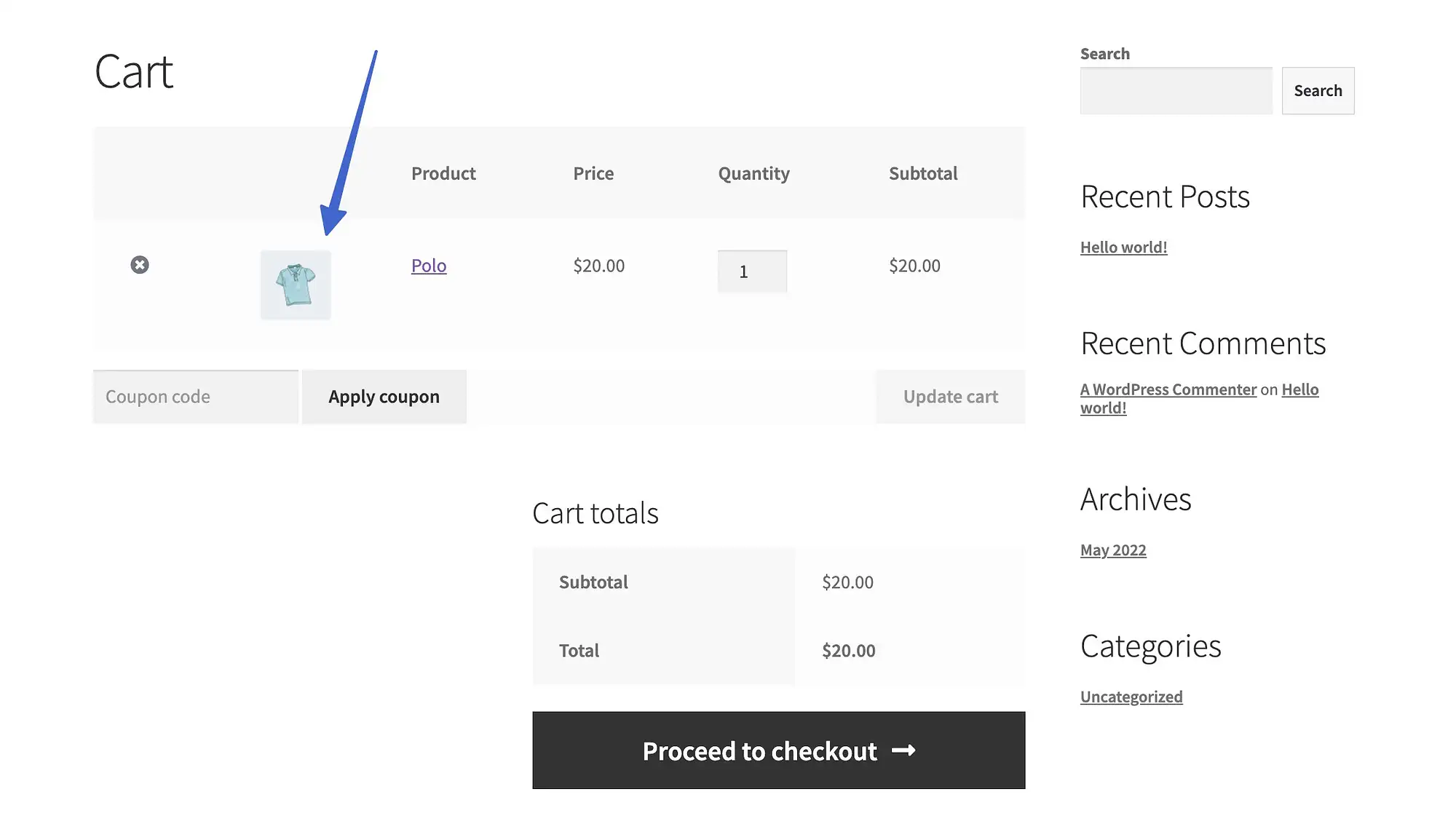Click the Polo product link
Viewport: 1456px width, 832px height.
(429, 264)
